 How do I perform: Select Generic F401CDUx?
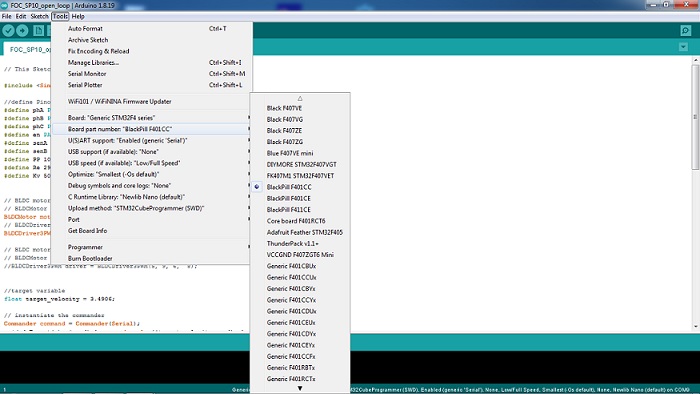click(x=300, y=311)
